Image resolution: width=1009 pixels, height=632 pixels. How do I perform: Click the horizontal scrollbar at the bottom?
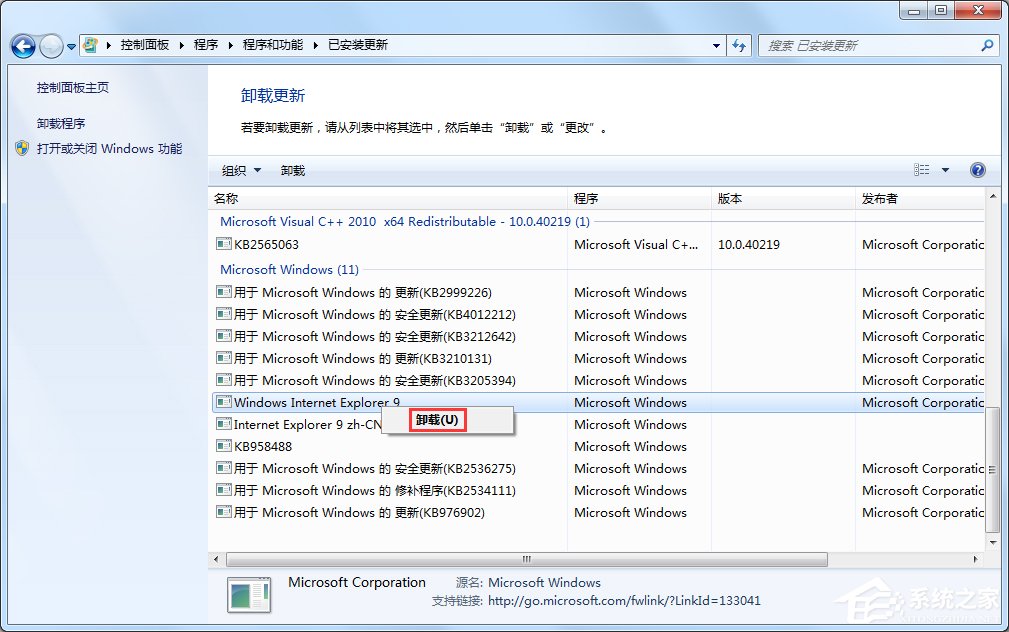[525, 559]
